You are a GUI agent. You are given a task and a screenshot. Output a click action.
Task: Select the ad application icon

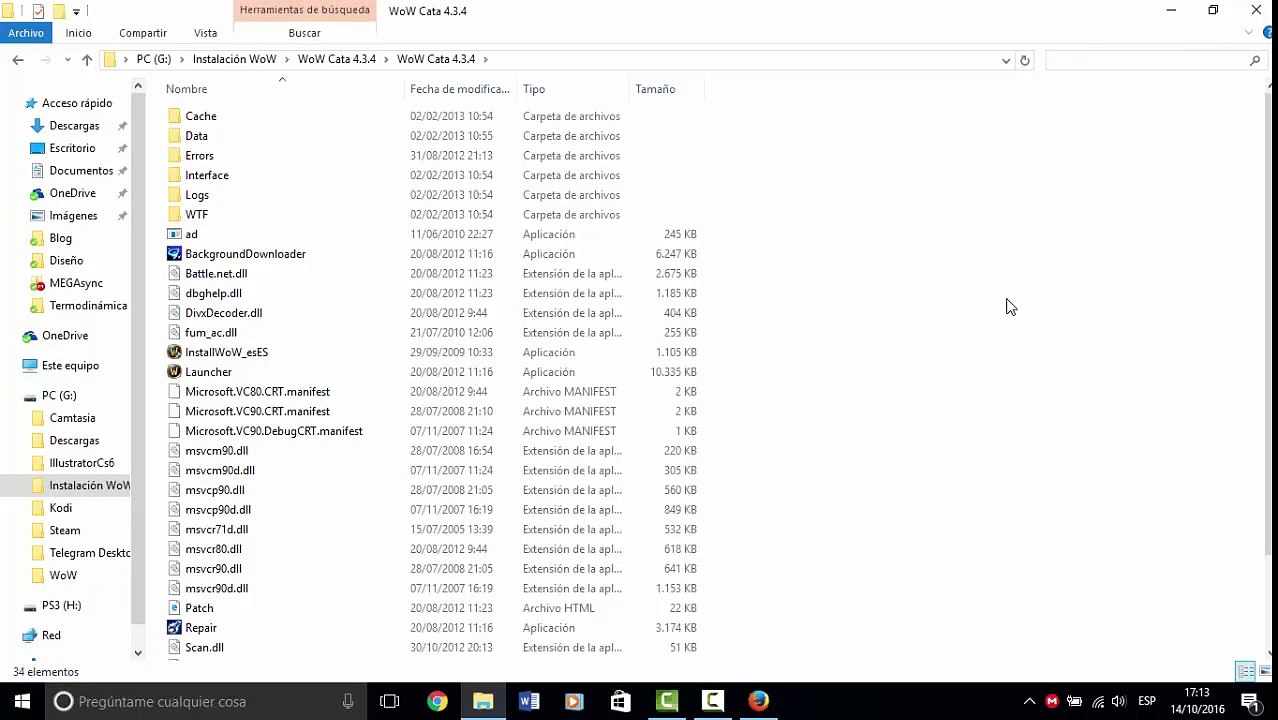[174, 234]
